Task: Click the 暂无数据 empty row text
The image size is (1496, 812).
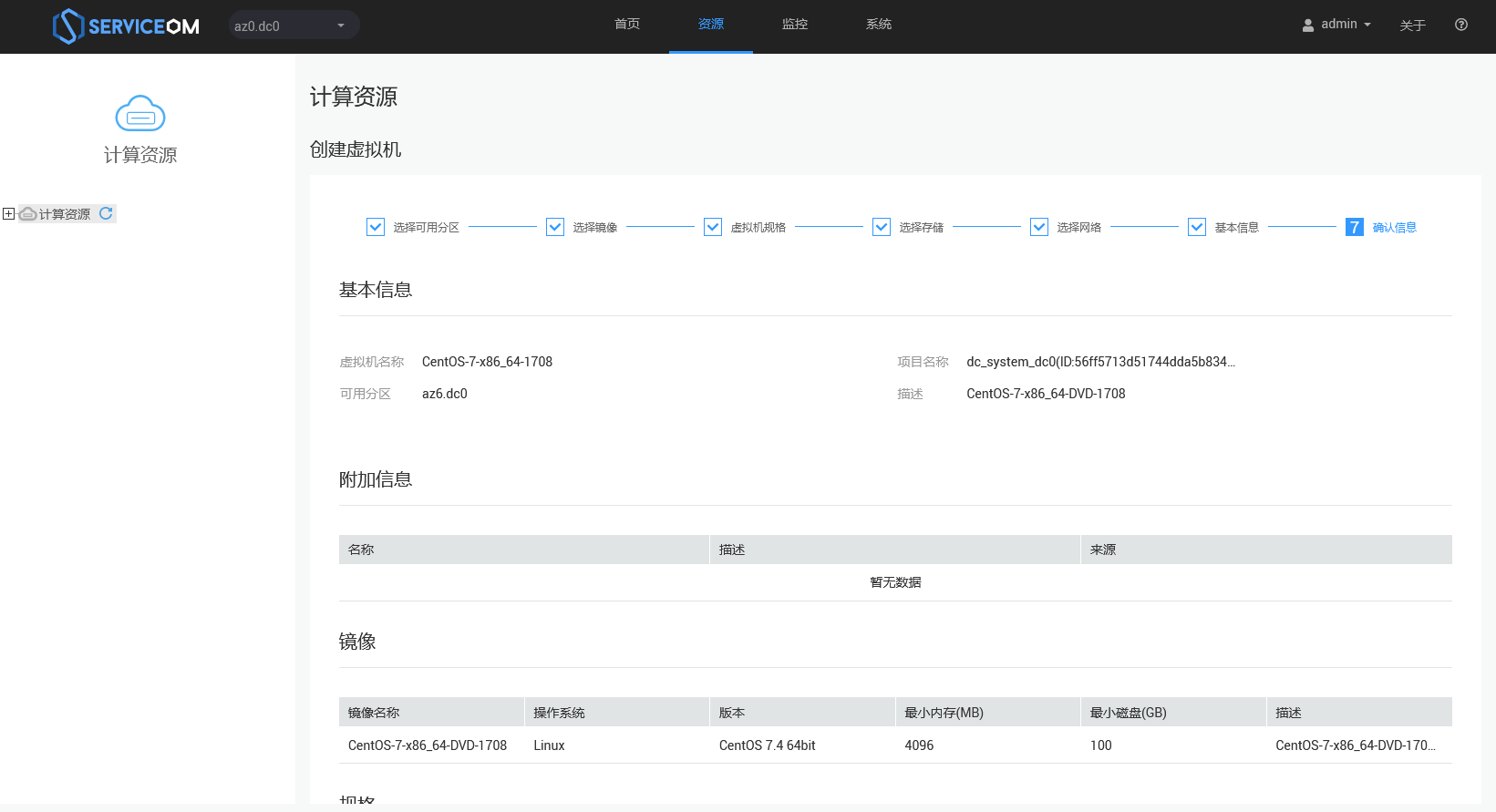Action: point(895,582)
